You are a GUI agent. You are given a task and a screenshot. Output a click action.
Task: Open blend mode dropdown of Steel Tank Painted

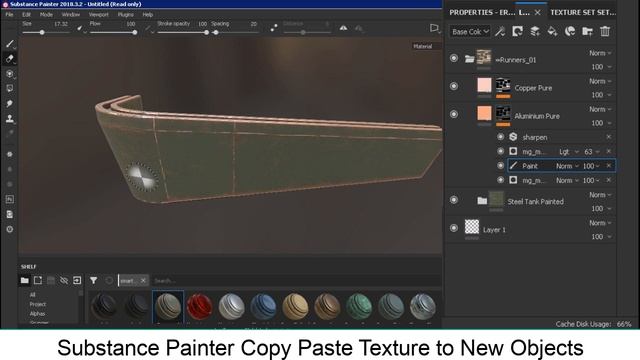click(x=600, y=195)
